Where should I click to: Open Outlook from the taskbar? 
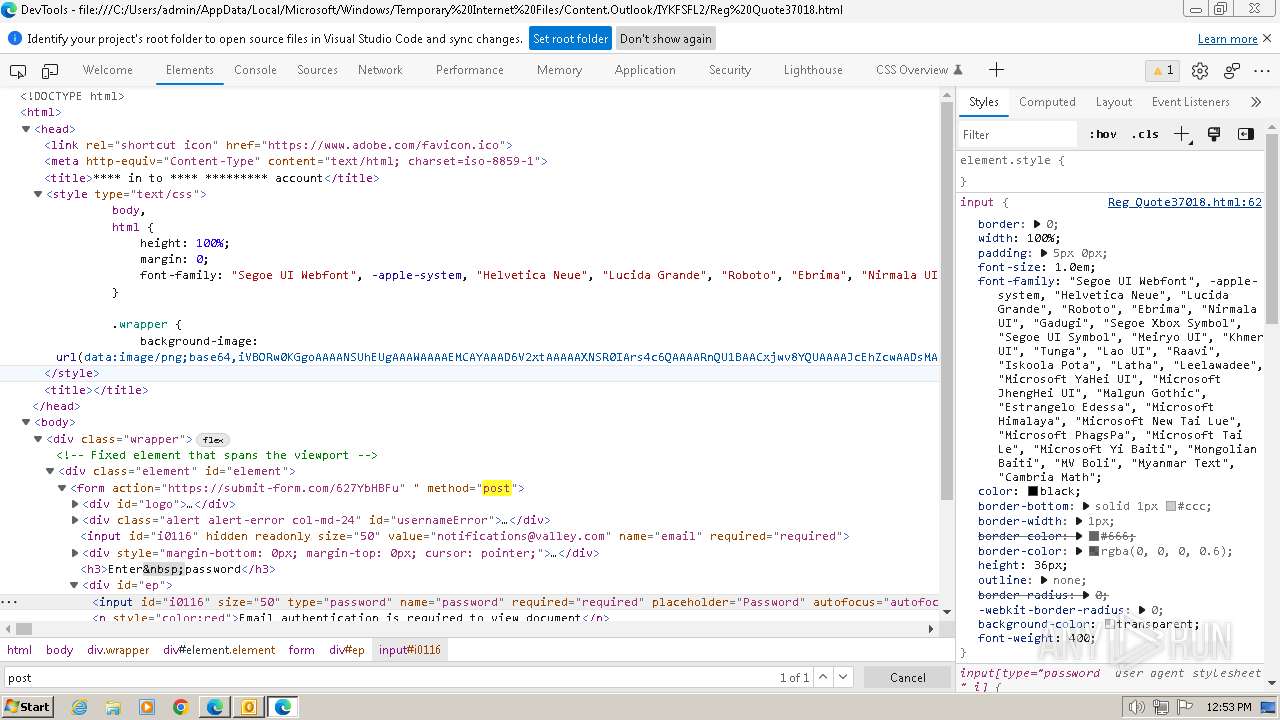(249, 707)
